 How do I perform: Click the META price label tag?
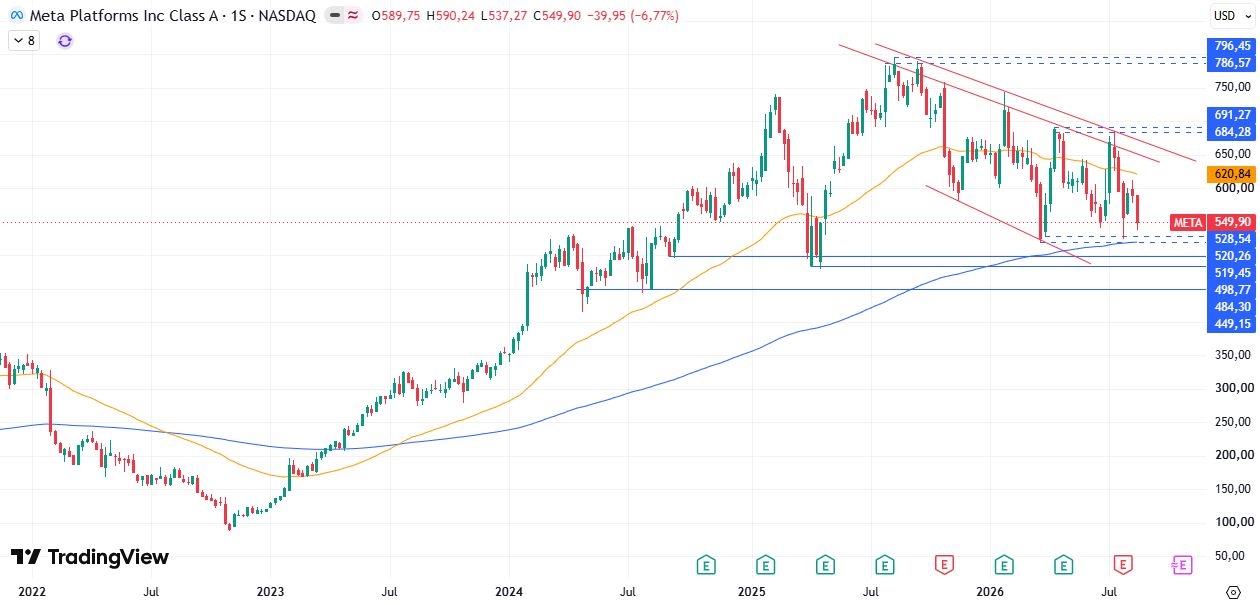point(1188,222)
